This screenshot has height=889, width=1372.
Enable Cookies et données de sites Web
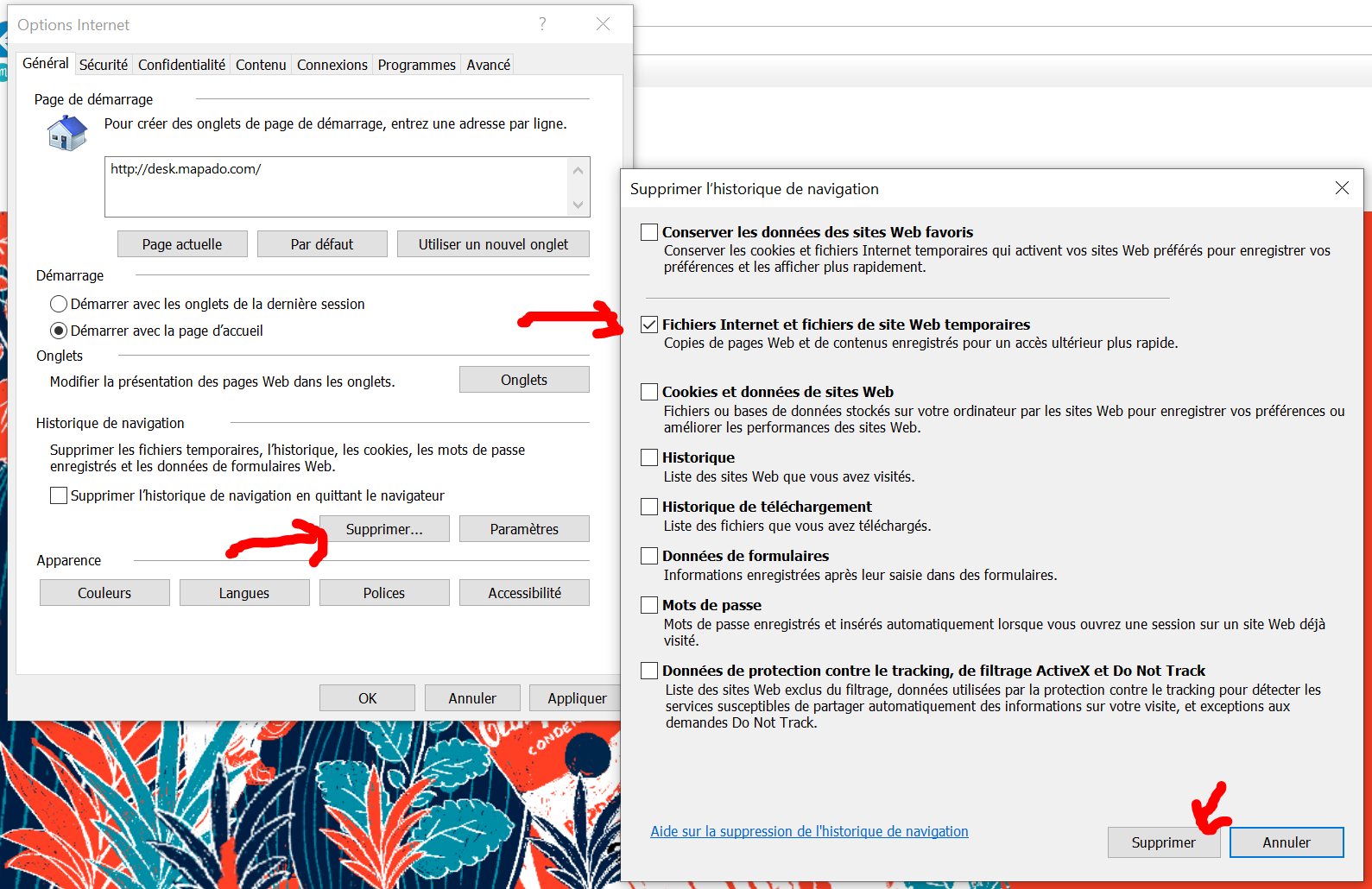click(x=649, y=392)
